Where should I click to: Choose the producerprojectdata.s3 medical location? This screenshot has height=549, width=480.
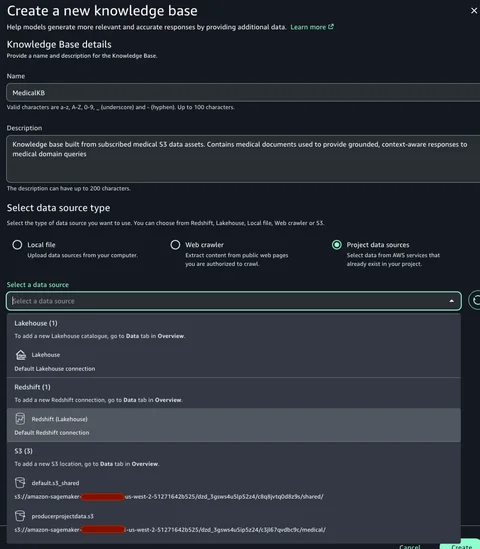pos(234,523)
